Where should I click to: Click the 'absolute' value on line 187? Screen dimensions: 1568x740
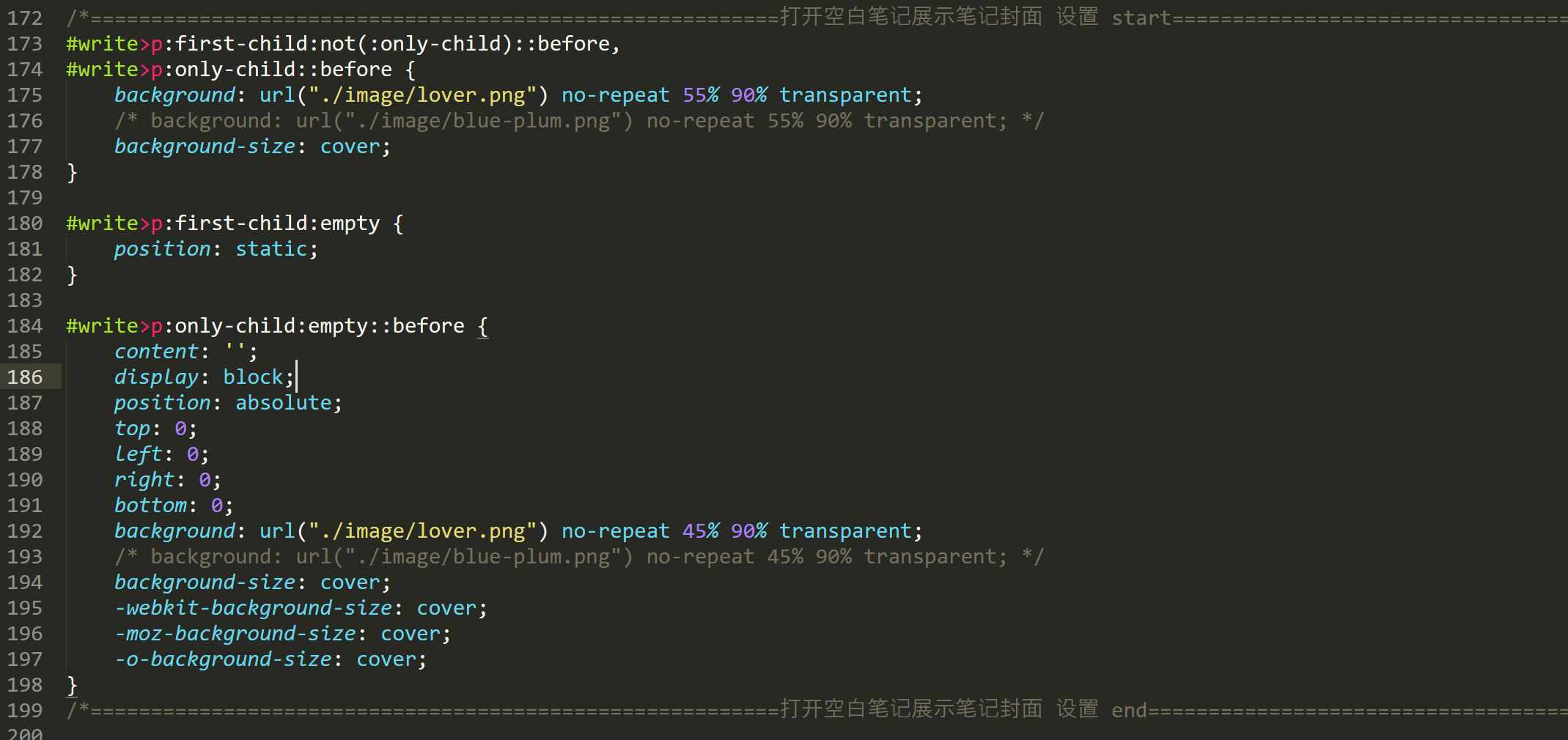point(284,403)
